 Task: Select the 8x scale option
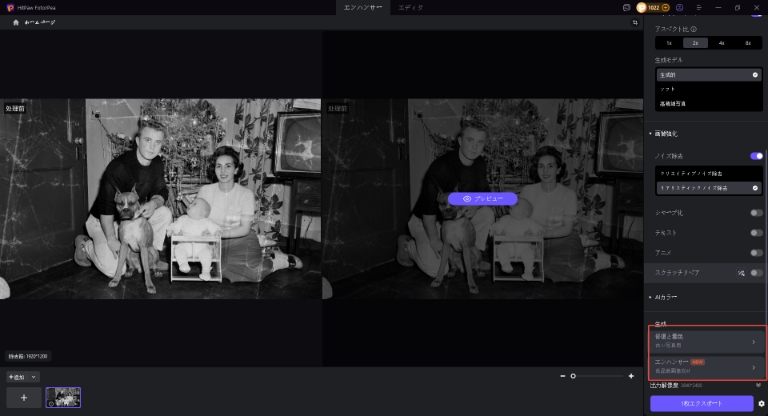[748, 43]
